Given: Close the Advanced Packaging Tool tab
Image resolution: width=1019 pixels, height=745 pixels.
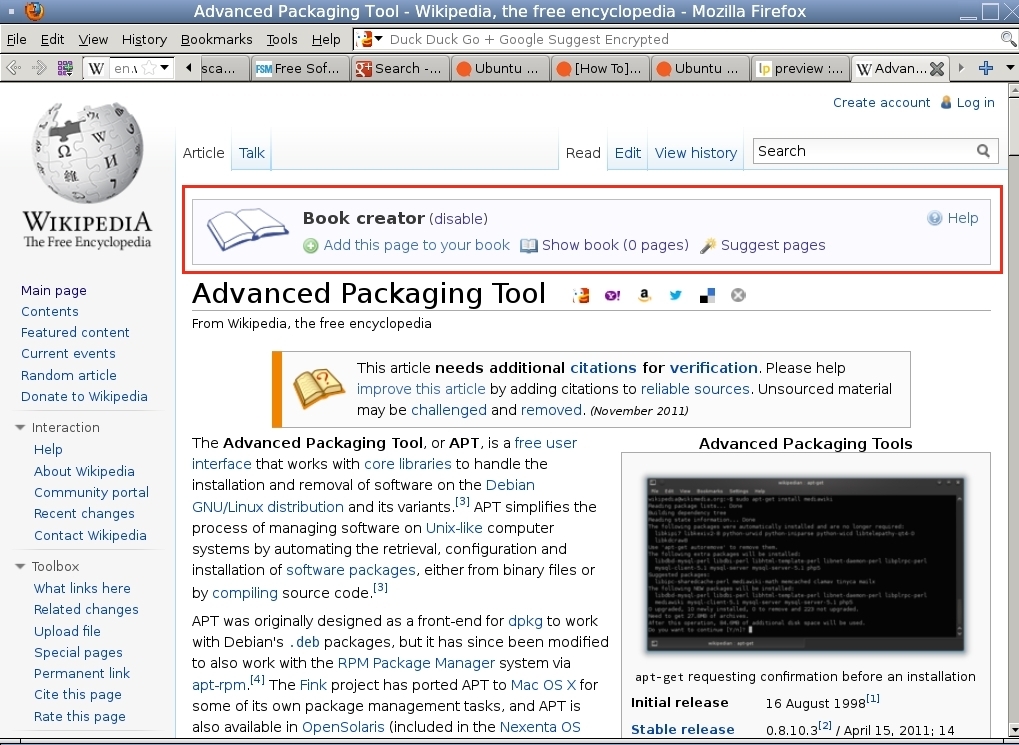Looking at the screenshot, I should pyautogui.click(x=936, y=68).
